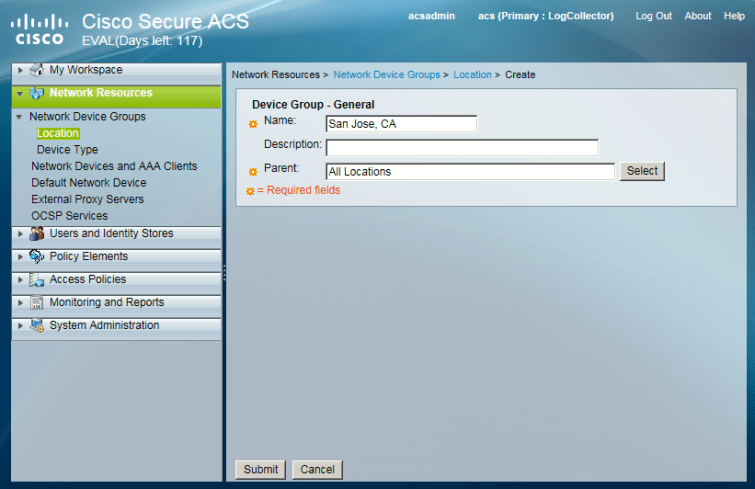Click the Cisco logo in header
The height and width of the screenshot is (489, 755).
pyautogui.click(x=40, y=29)
